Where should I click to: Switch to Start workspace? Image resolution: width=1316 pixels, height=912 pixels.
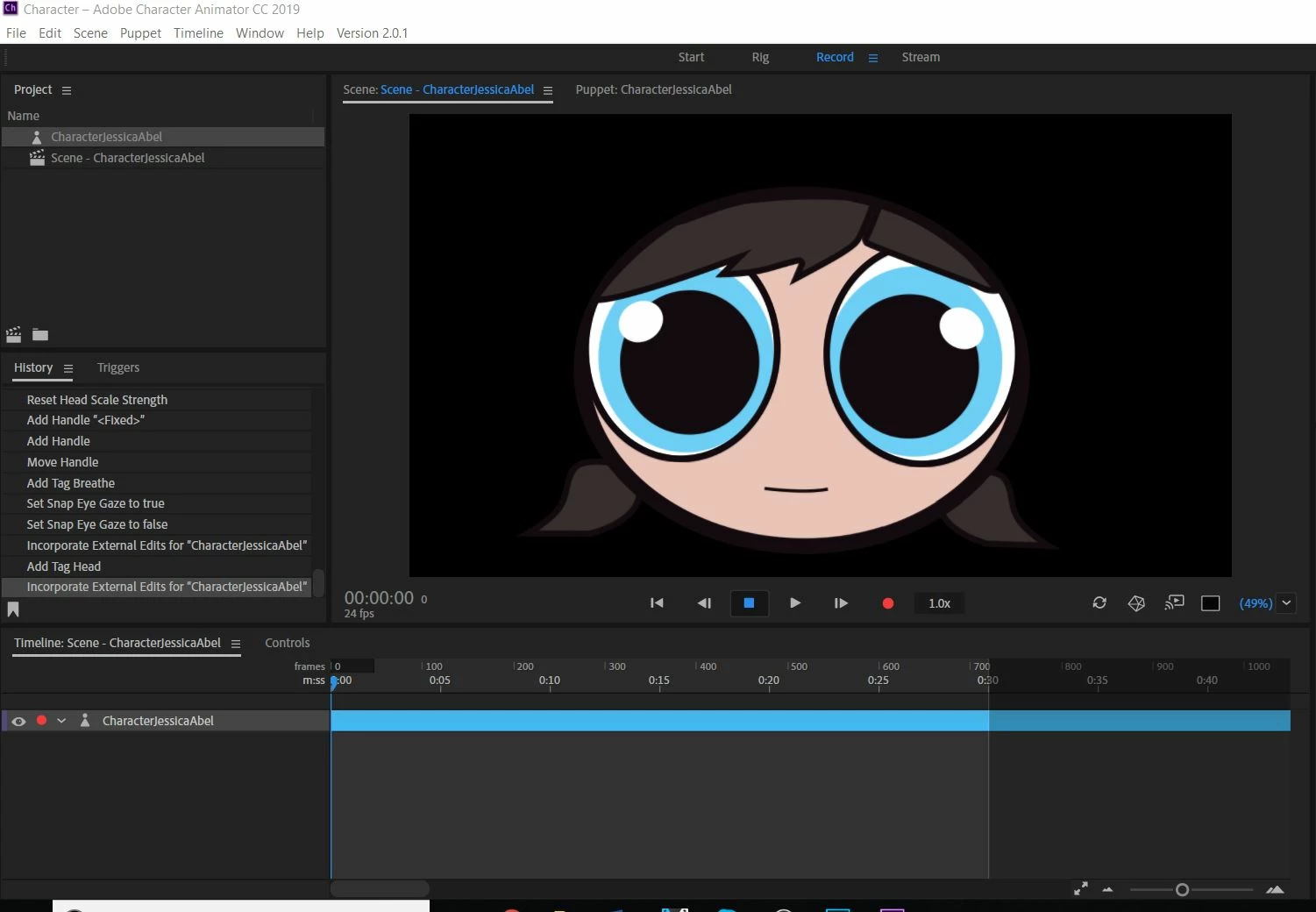691,57
